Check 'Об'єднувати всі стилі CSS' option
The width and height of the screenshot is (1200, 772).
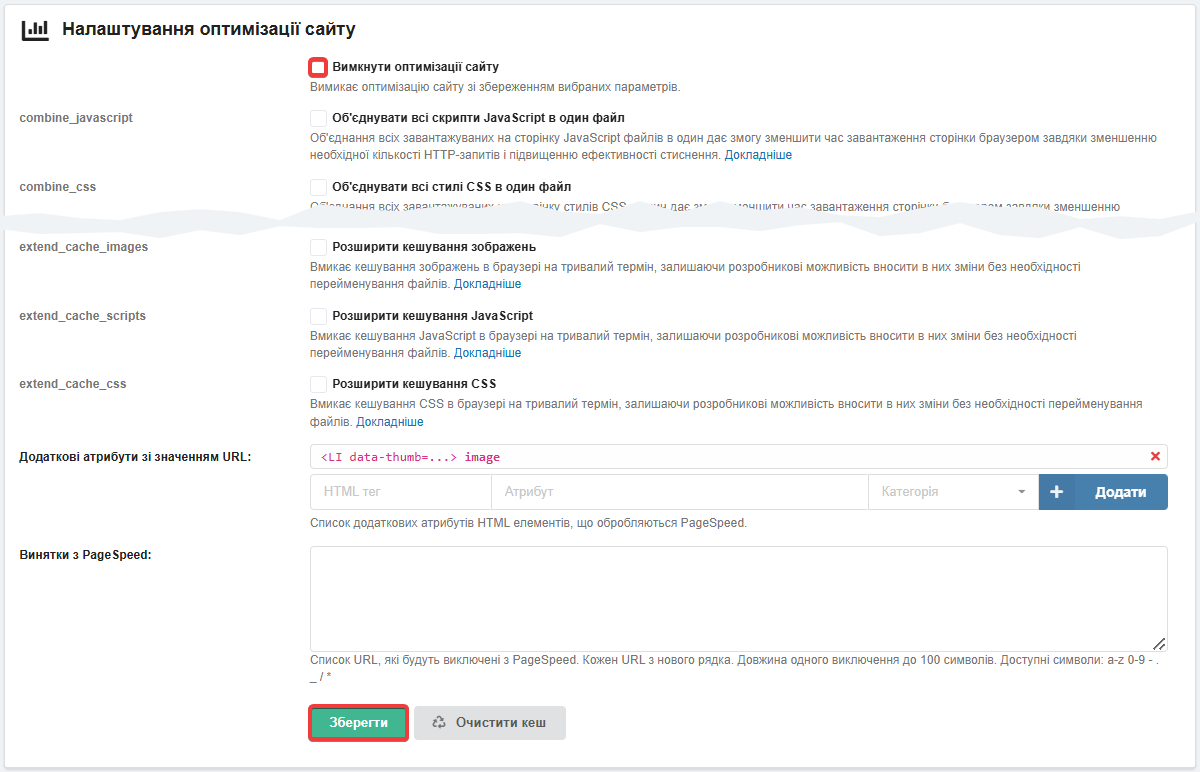(x=318, y=187)
